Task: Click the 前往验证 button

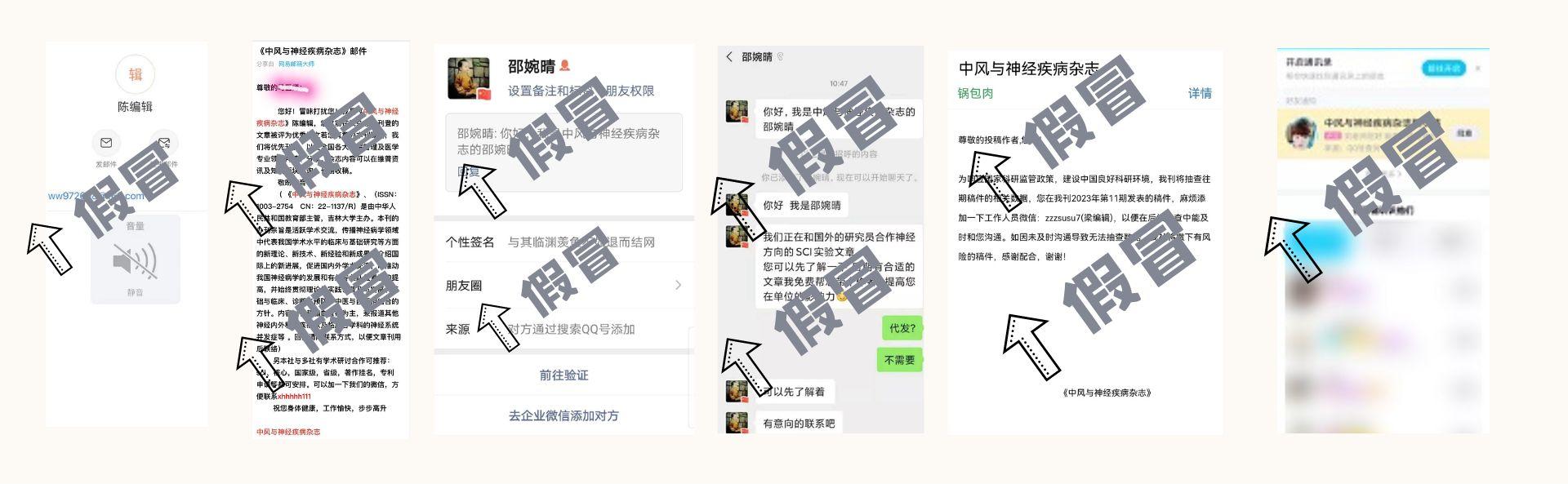Action: [x=563, y=375]
